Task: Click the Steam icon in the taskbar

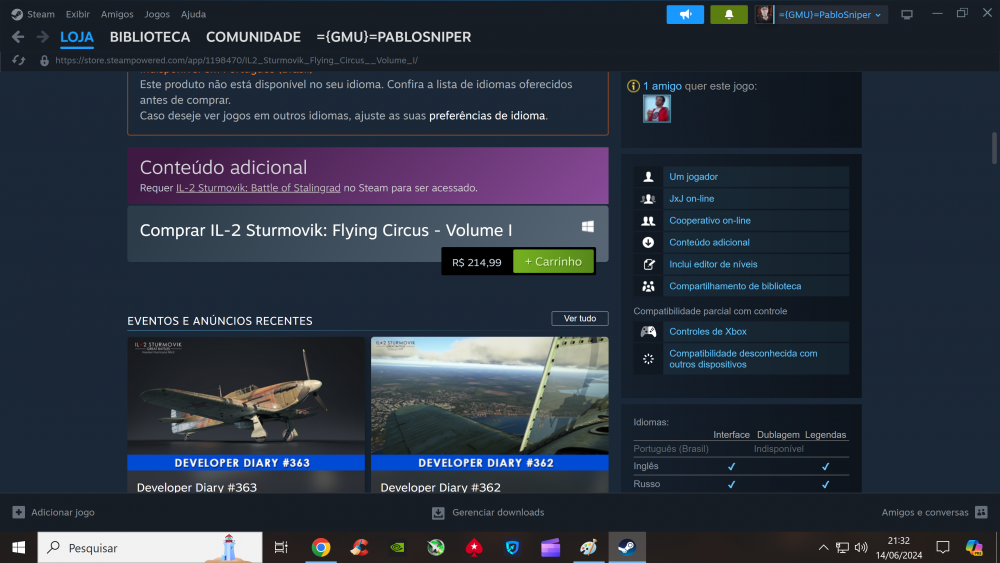Action: pos(627,547)
